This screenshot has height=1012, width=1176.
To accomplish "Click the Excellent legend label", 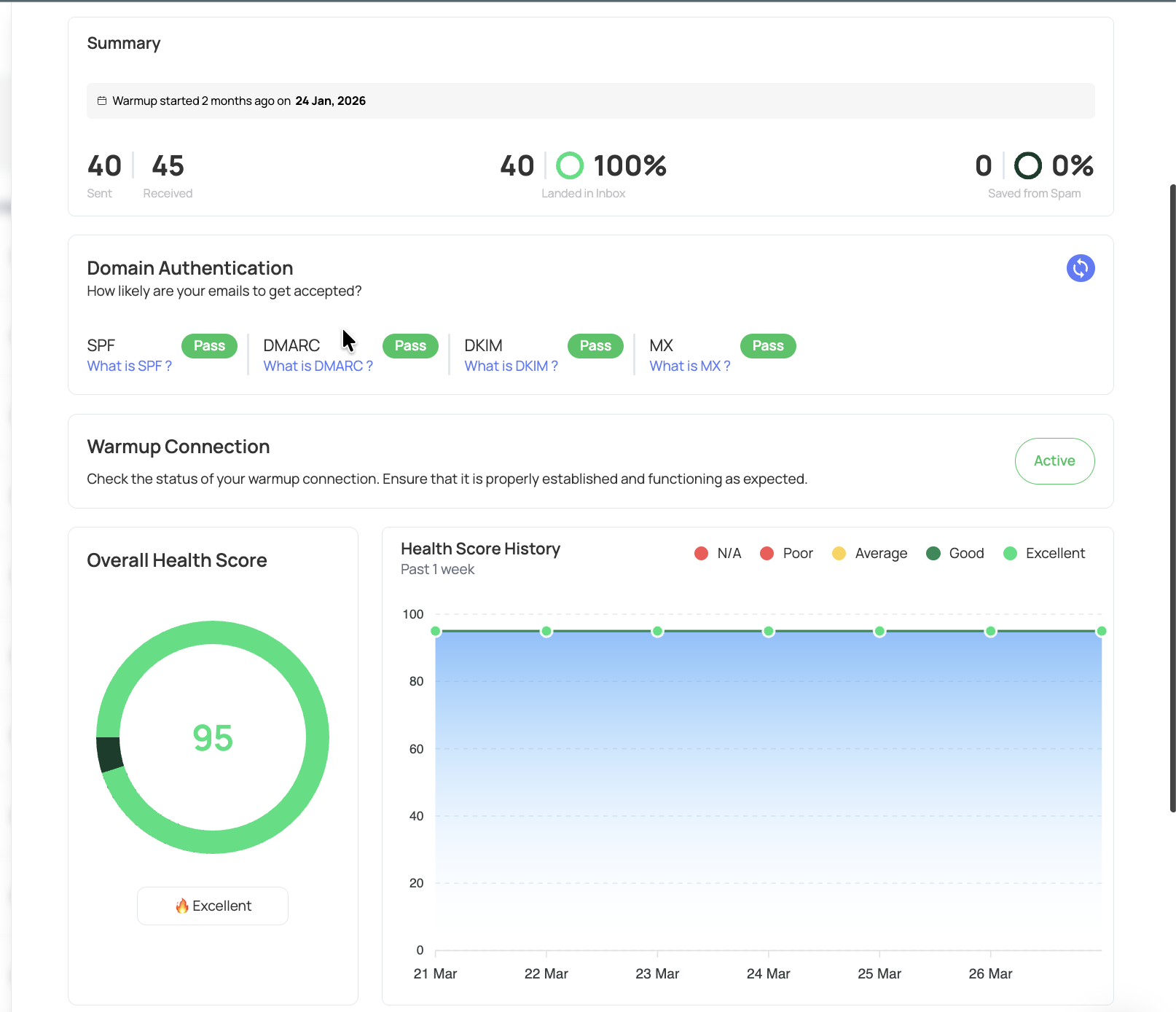I will [1055, 554].
